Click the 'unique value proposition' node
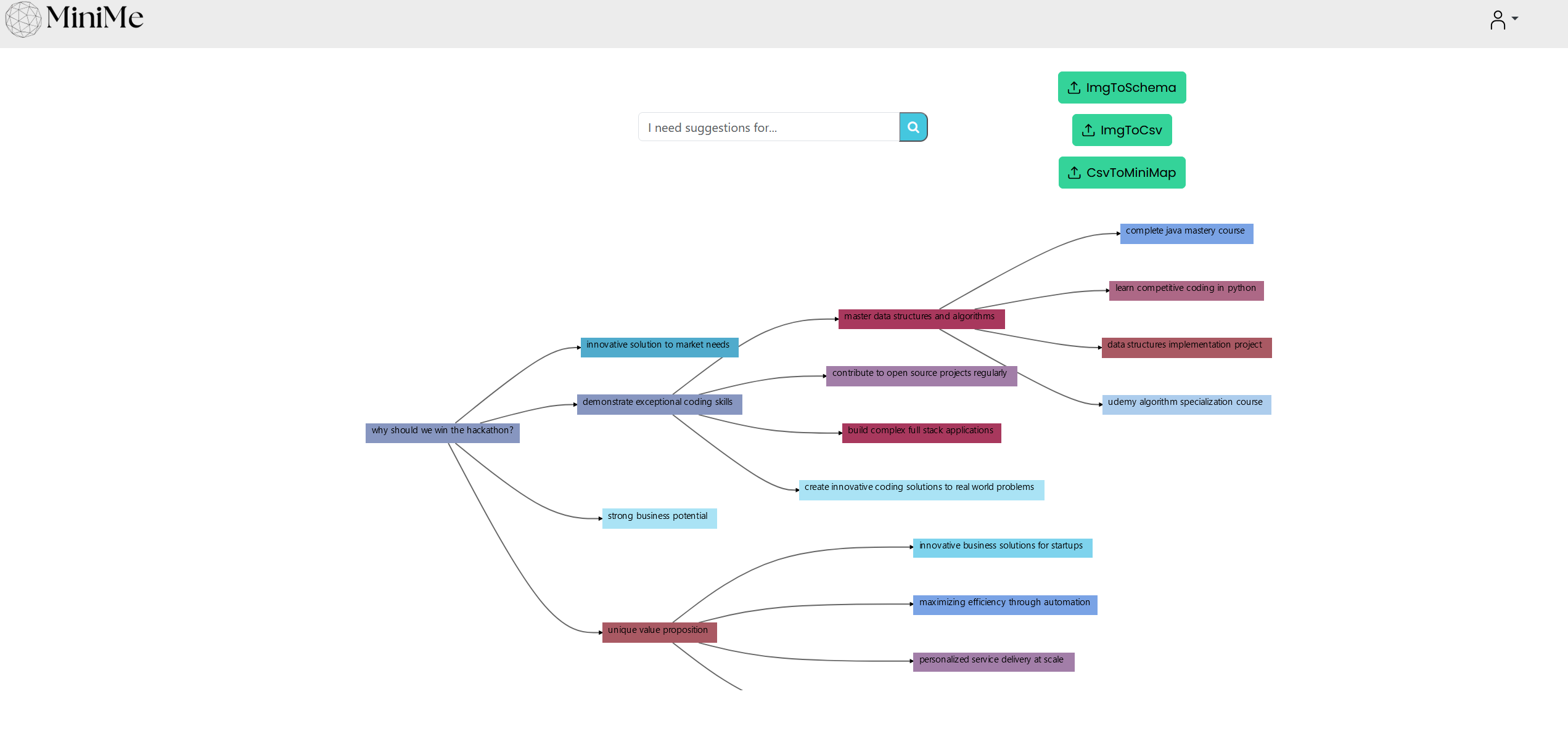 coord(659,632)
